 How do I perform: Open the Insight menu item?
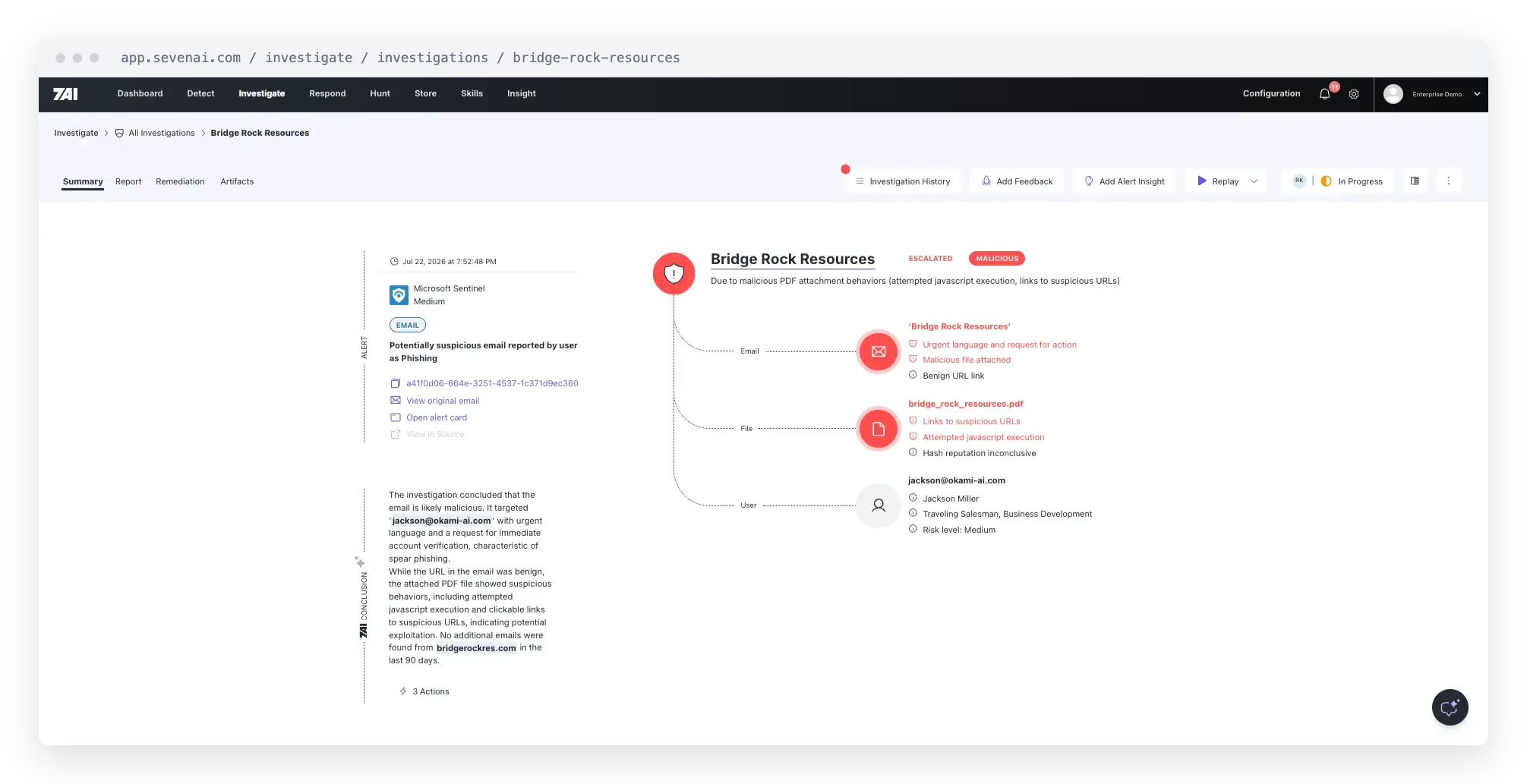(522, 93)
